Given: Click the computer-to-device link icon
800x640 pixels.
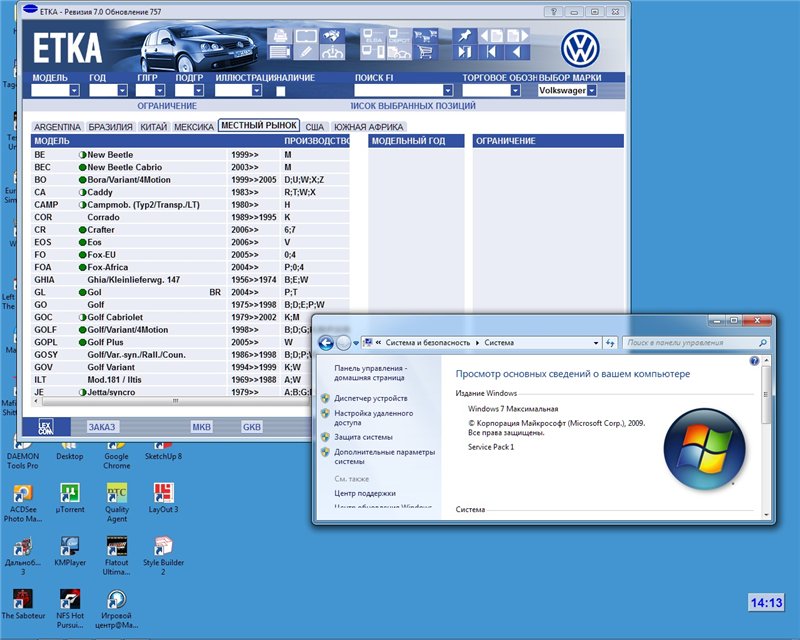Looking at the screenshot, I should coord(373,52).
